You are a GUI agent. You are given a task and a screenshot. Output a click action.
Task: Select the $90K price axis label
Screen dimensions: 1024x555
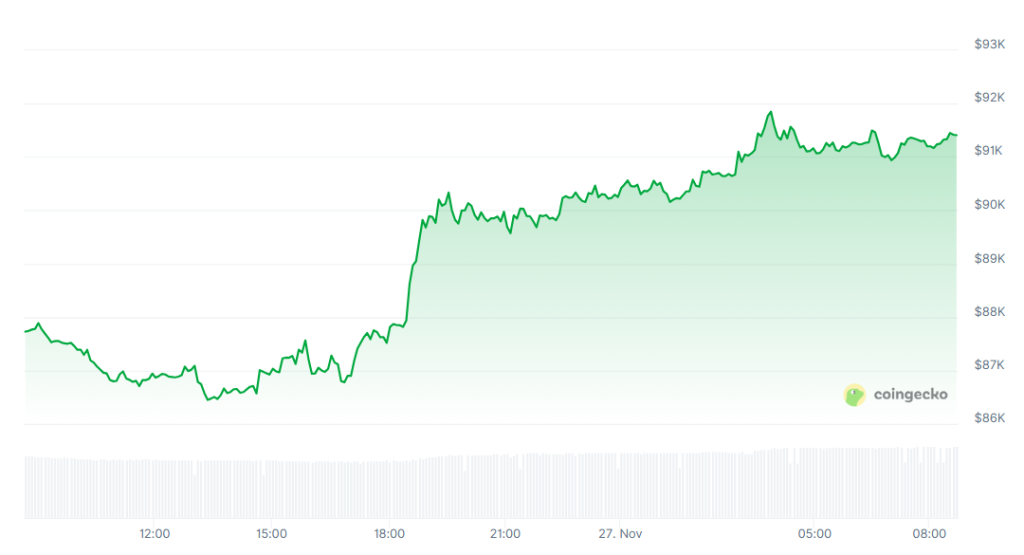click(x=989, y=204)
